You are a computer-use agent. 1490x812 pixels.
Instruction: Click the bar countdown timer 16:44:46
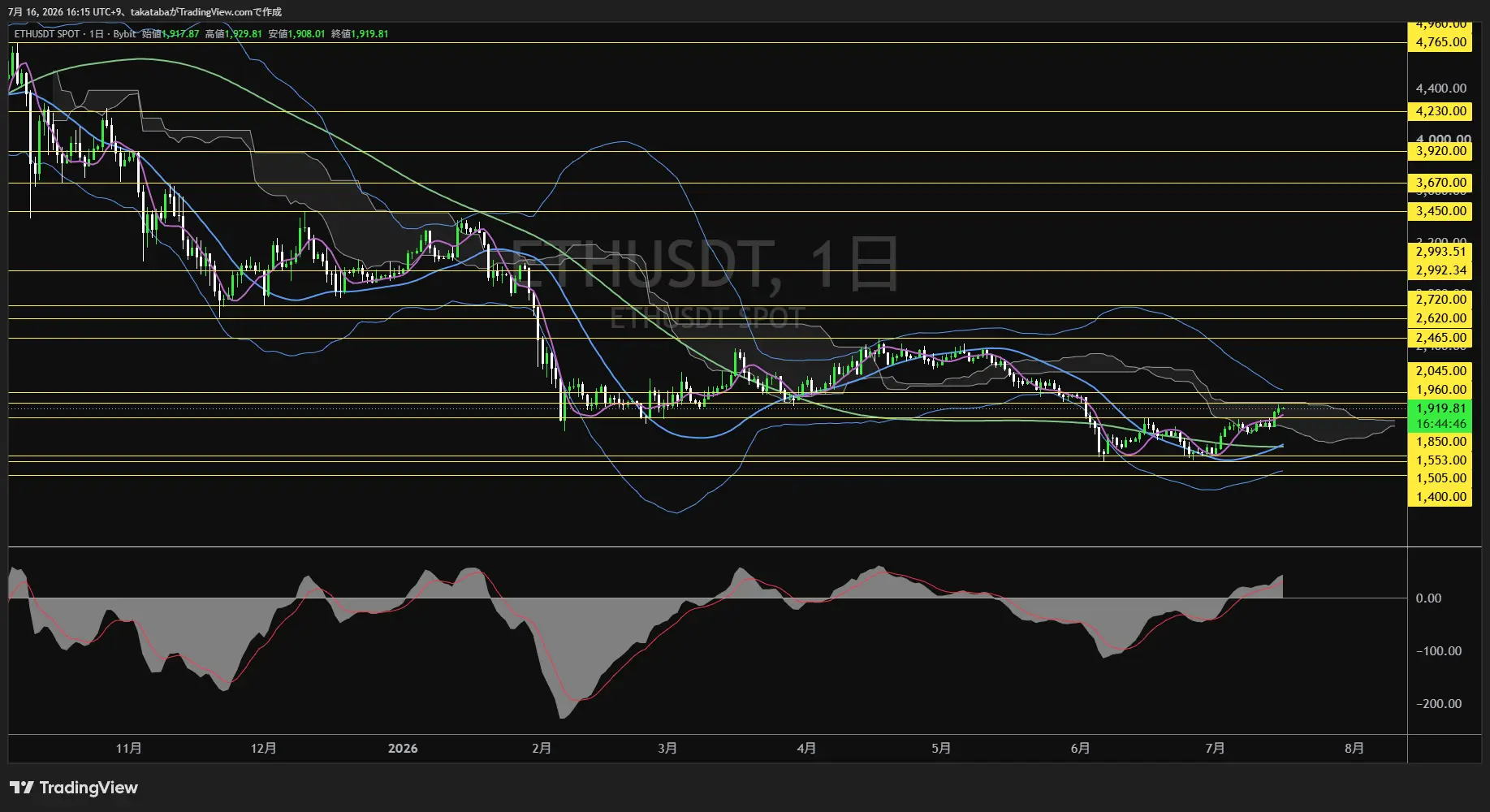coord(1440,424)
